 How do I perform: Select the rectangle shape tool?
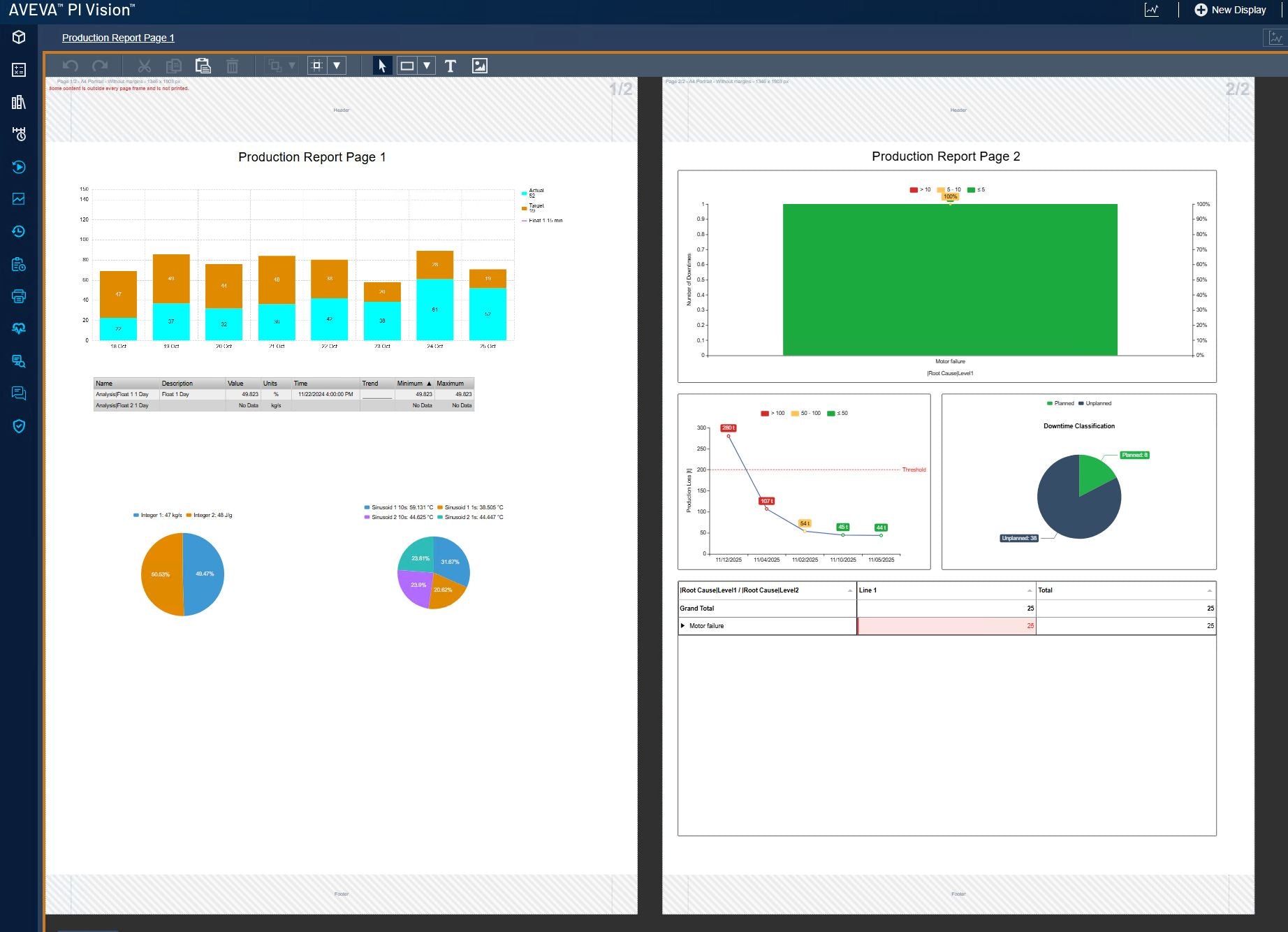pyautogui.click(x=407, y=66)
